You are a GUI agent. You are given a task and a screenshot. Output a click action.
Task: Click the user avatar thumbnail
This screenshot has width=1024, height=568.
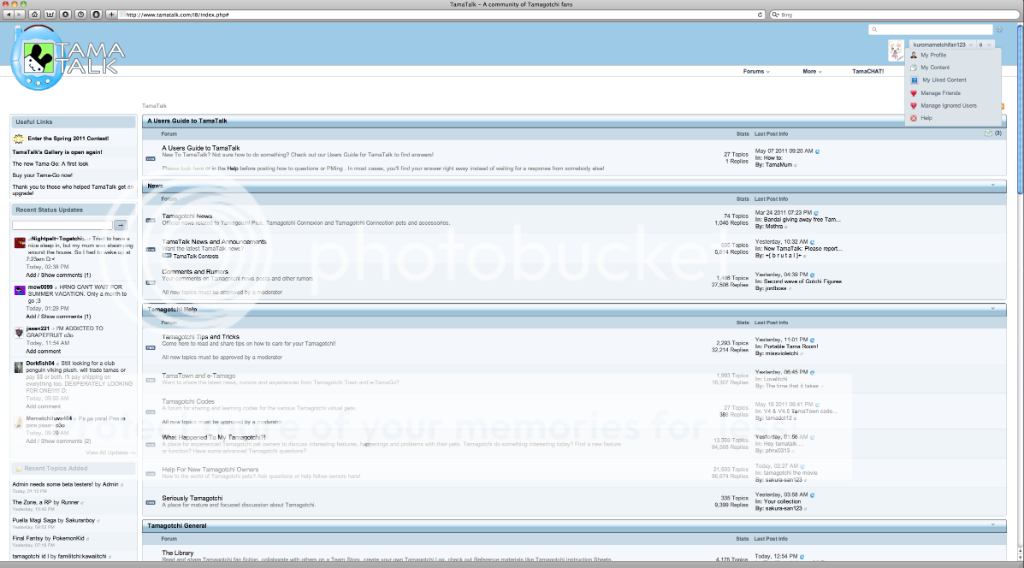(x=896, y=50)
